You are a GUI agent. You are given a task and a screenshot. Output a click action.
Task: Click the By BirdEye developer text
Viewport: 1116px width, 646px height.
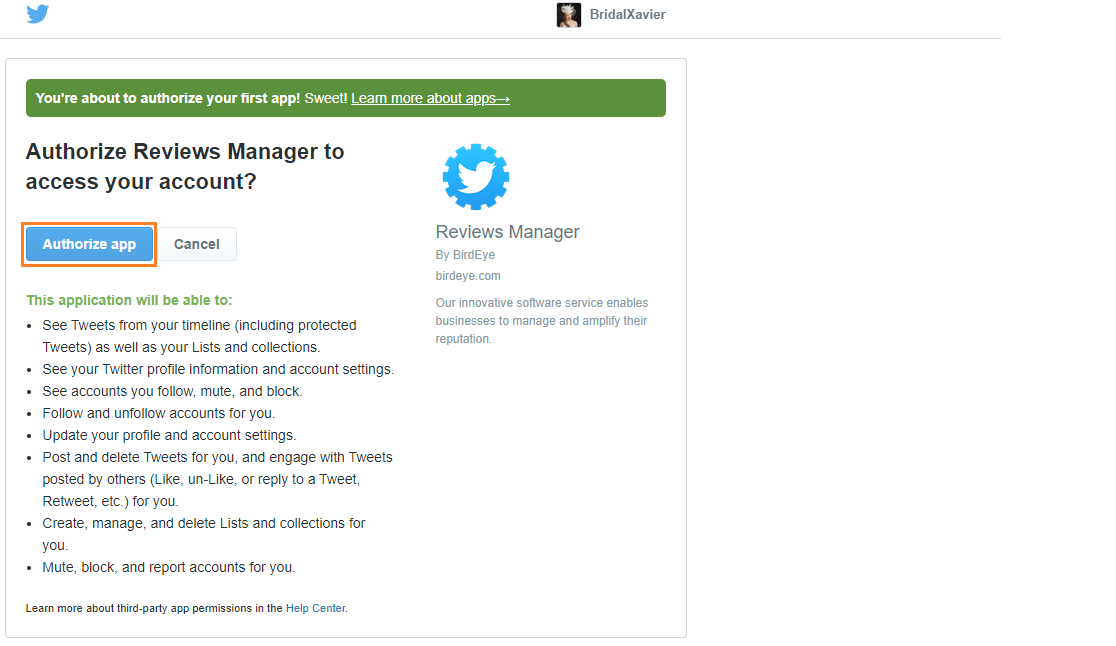pos(465,255)
